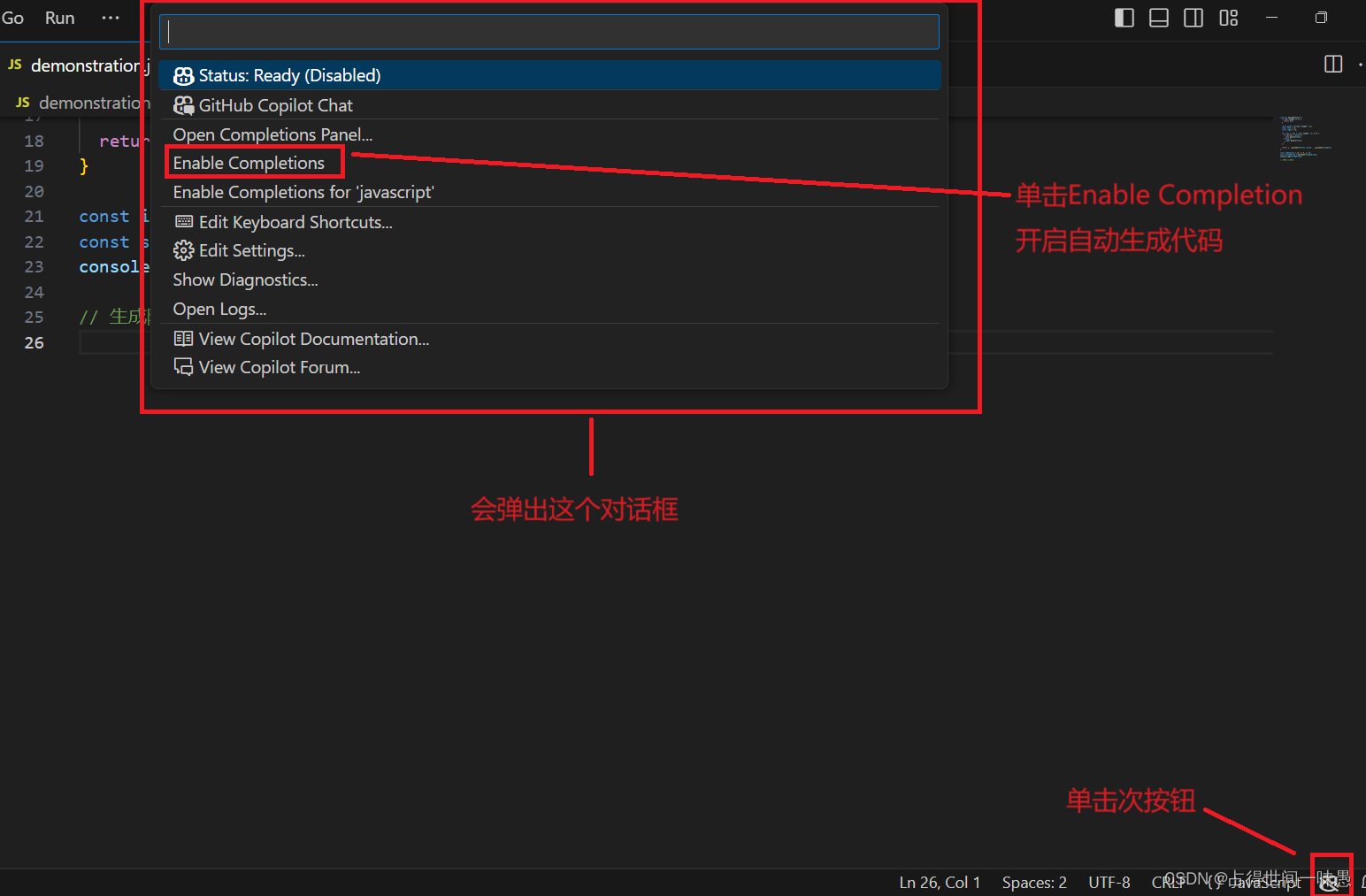Click the Copilot icon in the status bar

[1331, 882]
